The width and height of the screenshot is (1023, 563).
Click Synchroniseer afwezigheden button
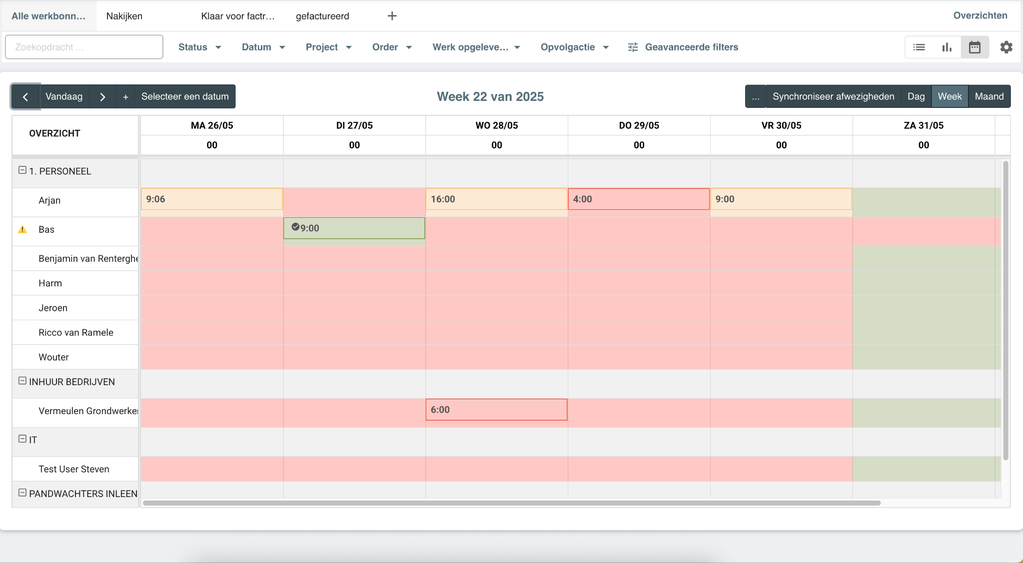(x=833, y=97)
